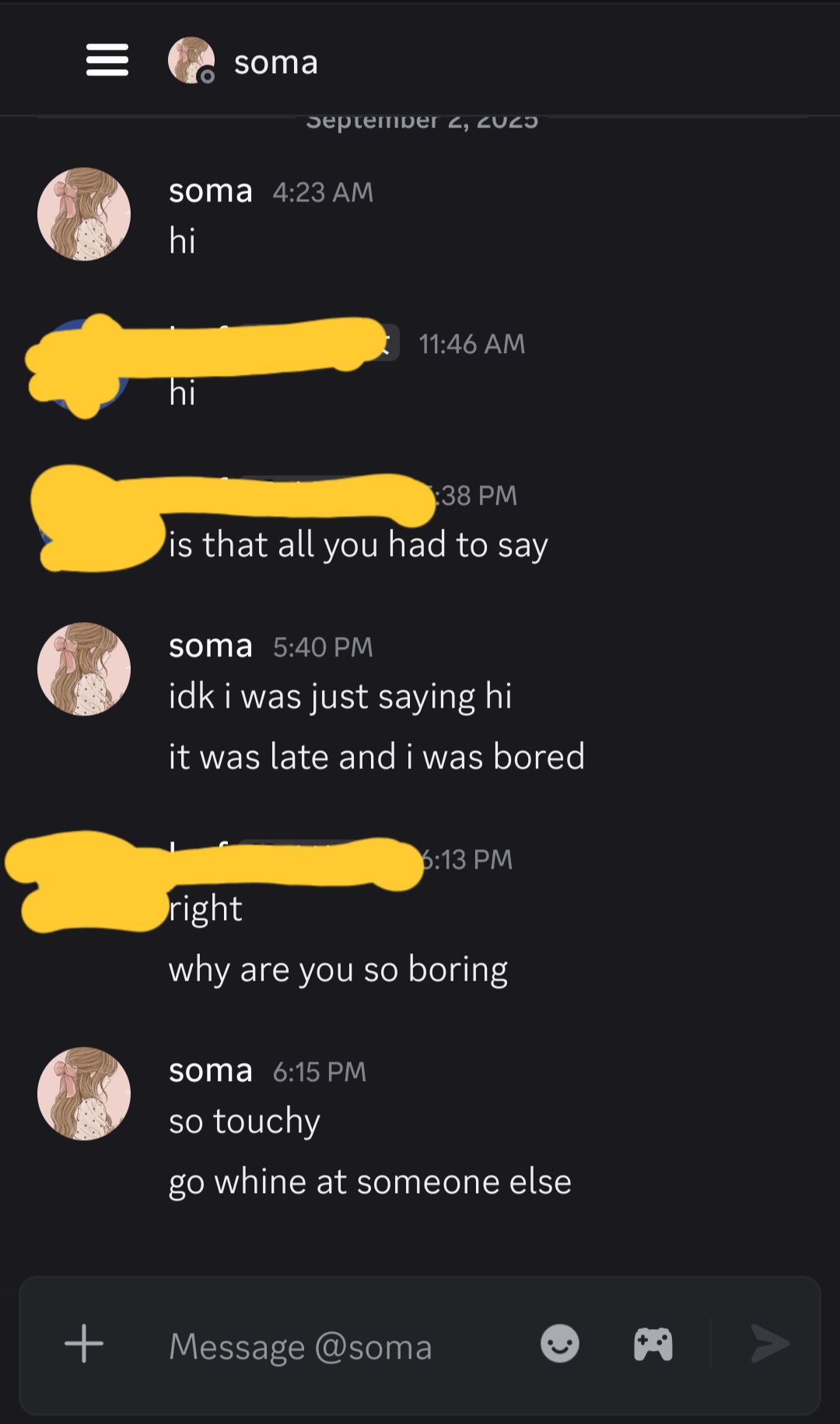Open the hamburger menu
This screenshot has height=1424, width=840.
(x=107, y=61)
